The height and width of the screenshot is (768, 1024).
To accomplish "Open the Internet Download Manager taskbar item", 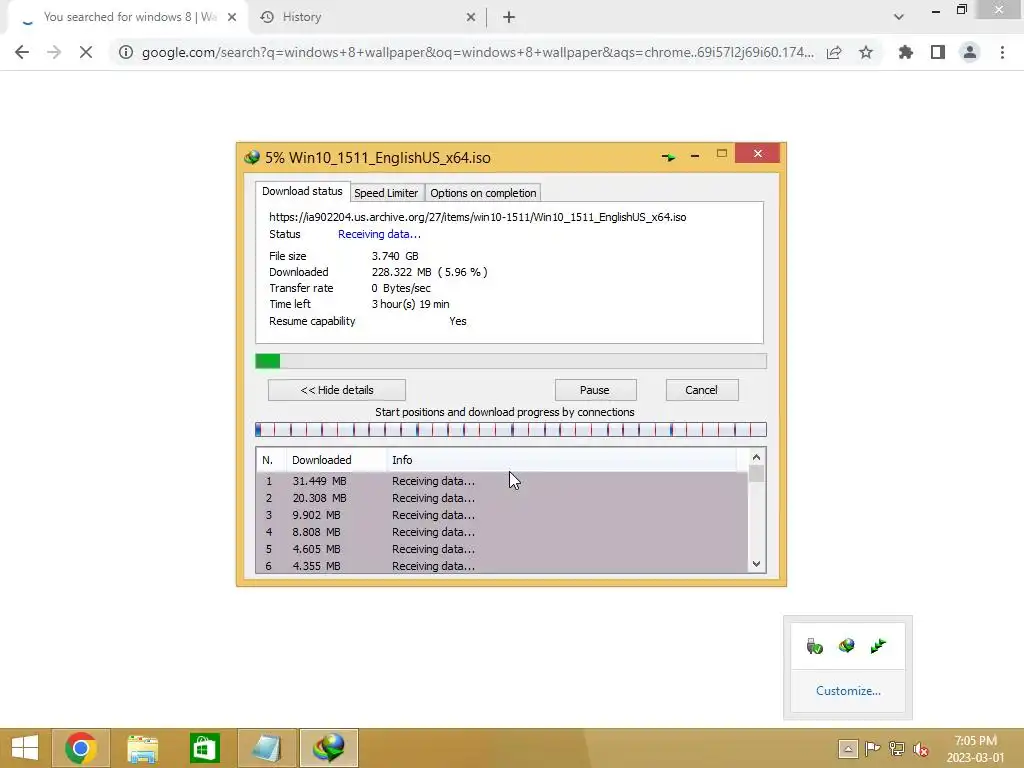I will [328, 748].
